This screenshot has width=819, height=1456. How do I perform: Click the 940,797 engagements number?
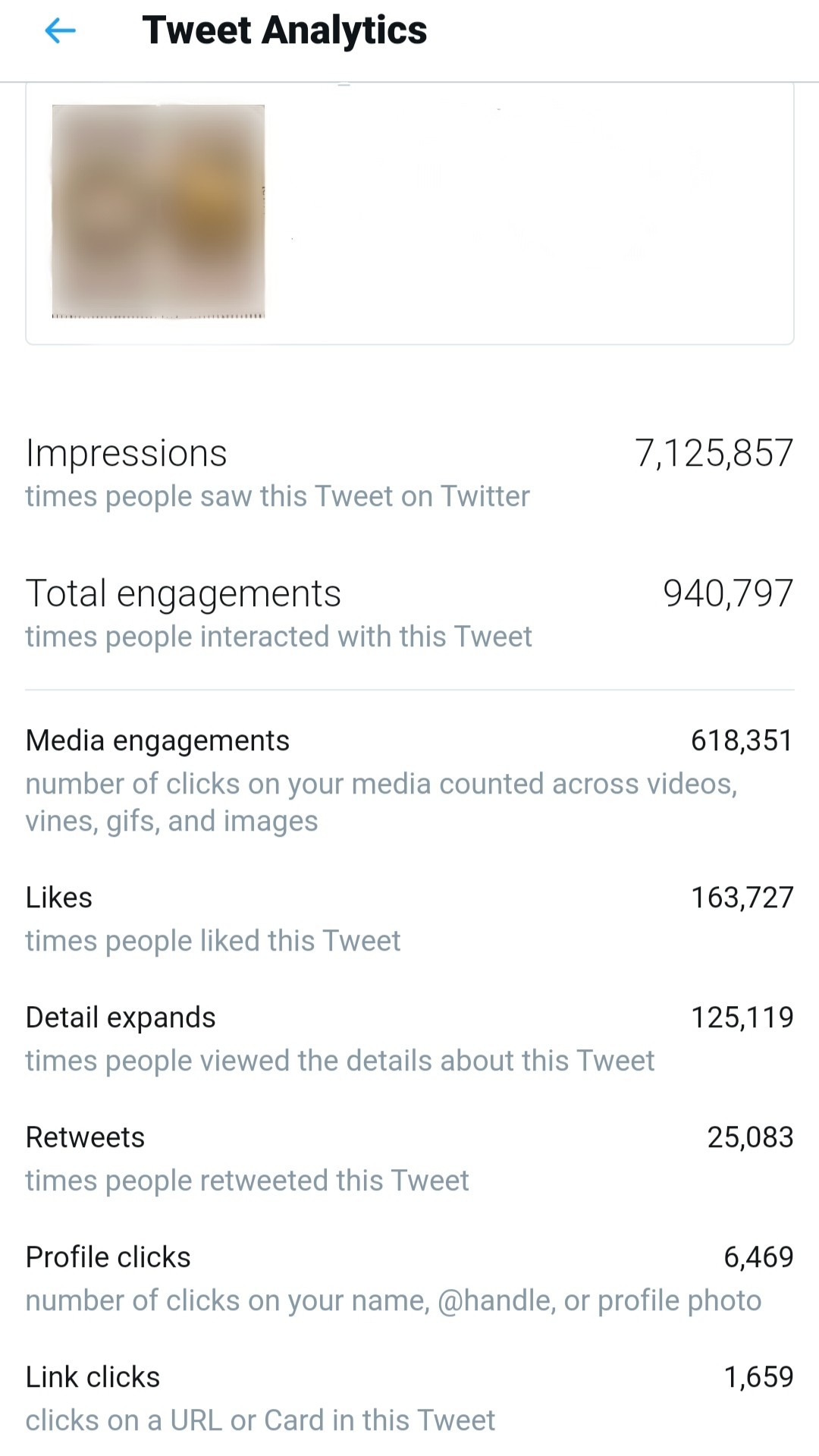pos(728,593)
